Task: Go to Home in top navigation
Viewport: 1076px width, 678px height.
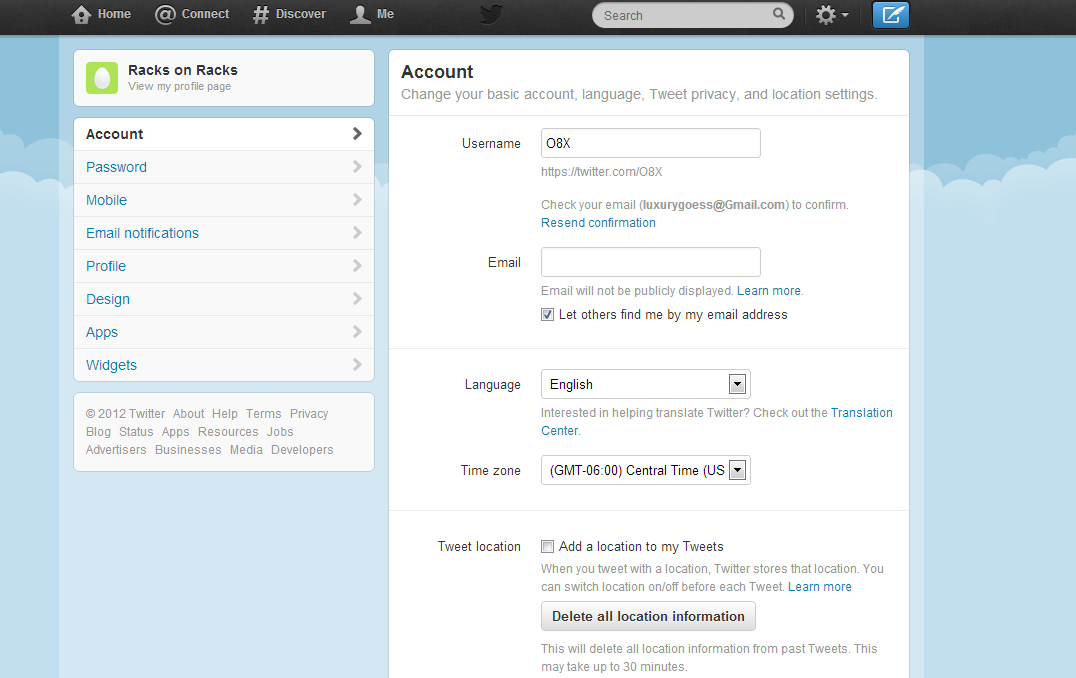Action: click(x=101, y=14)
